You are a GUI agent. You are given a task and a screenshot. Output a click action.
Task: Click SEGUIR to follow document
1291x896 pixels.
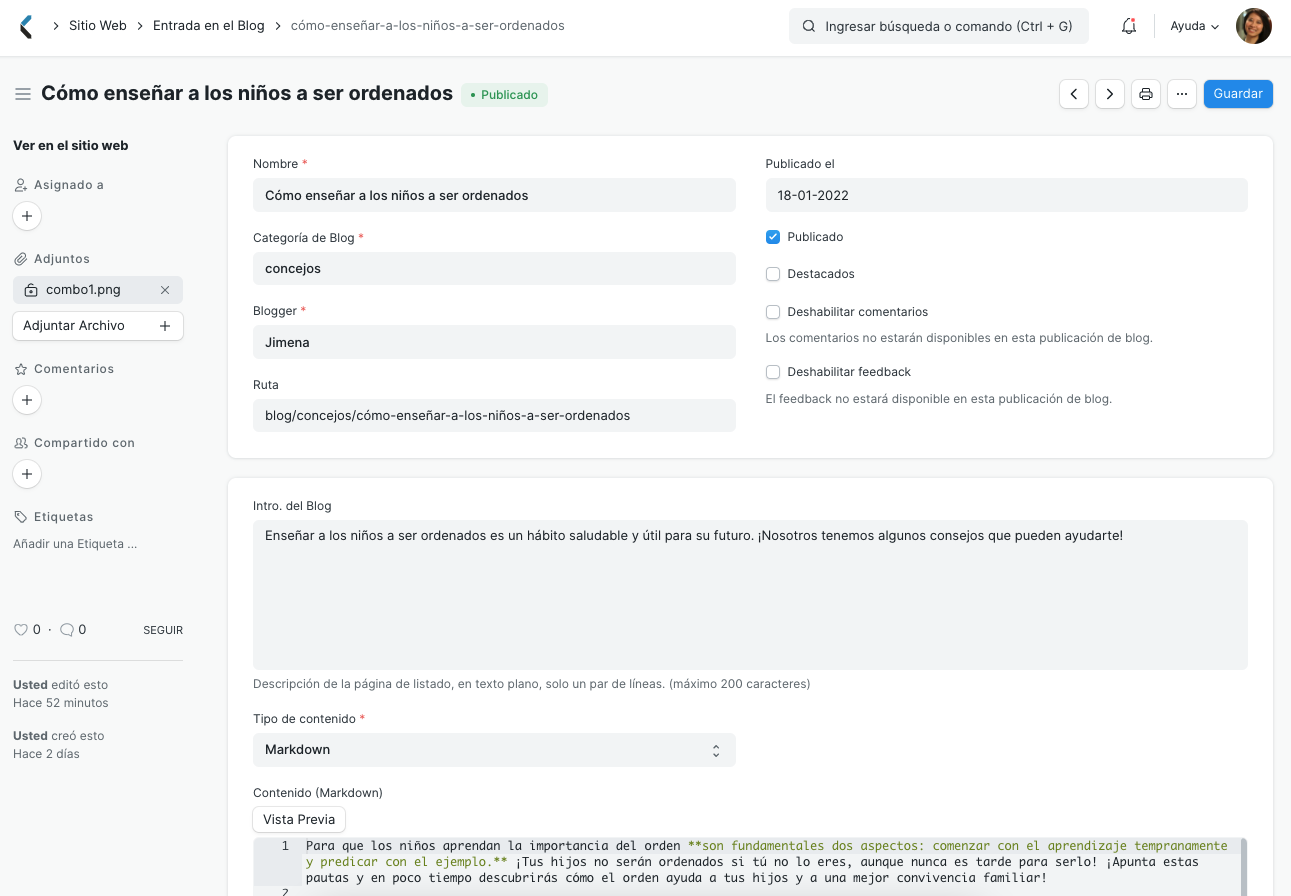163,630
